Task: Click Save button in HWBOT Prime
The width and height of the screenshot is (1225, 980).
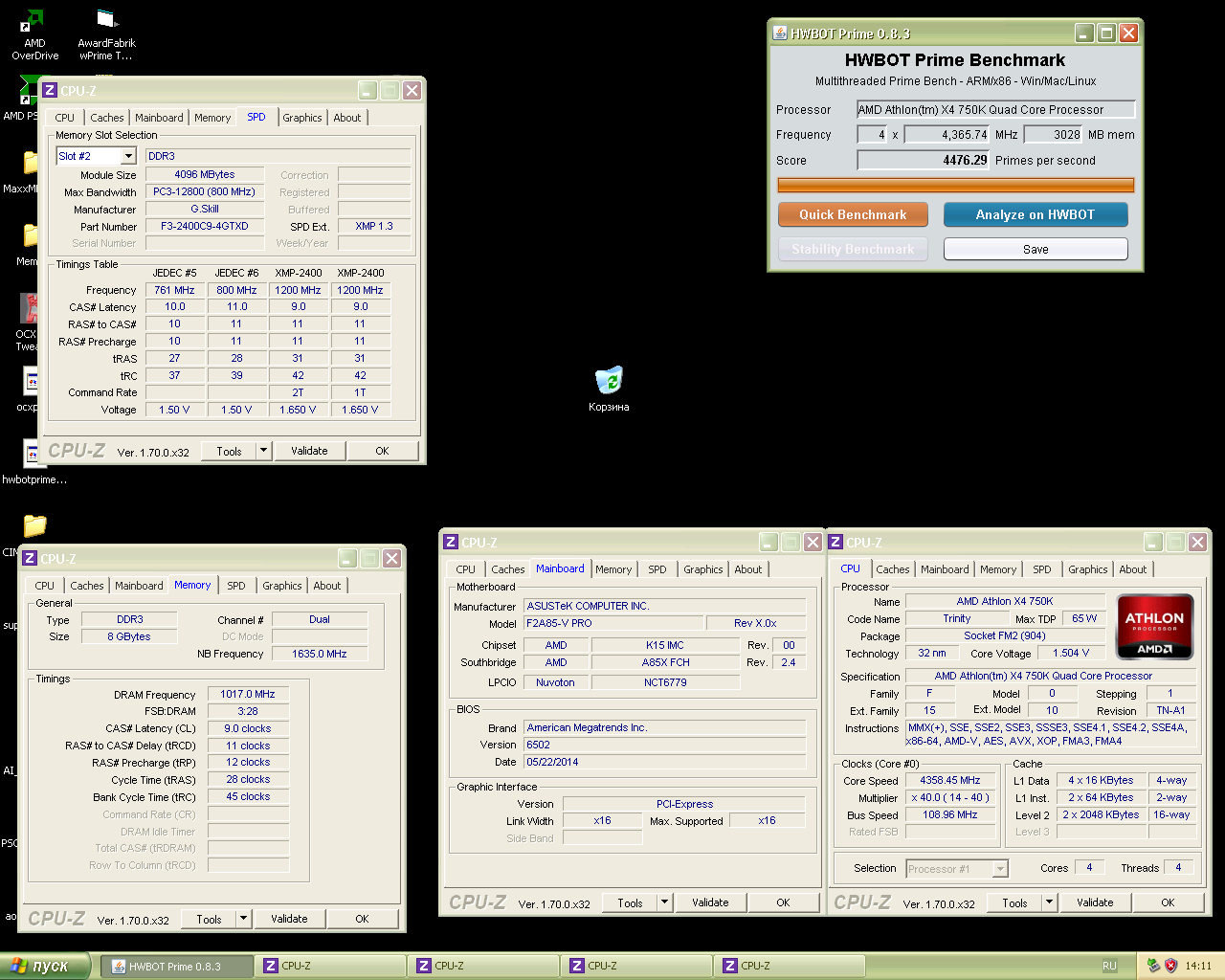Action: [1036, 249]
